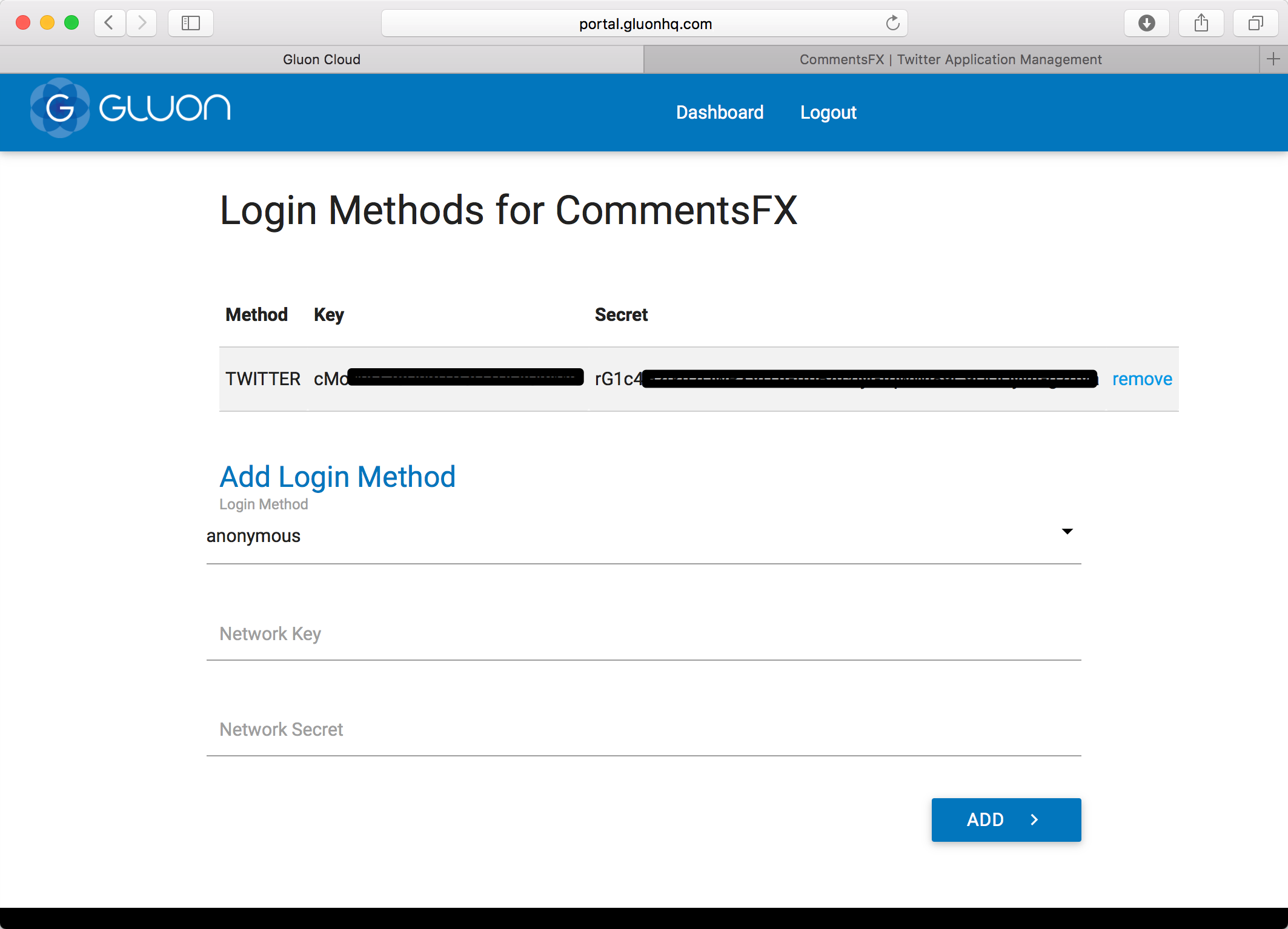1288x929 pixels.
Task: Go forward with the Safari forward arrow
Action: pos(142,23)
